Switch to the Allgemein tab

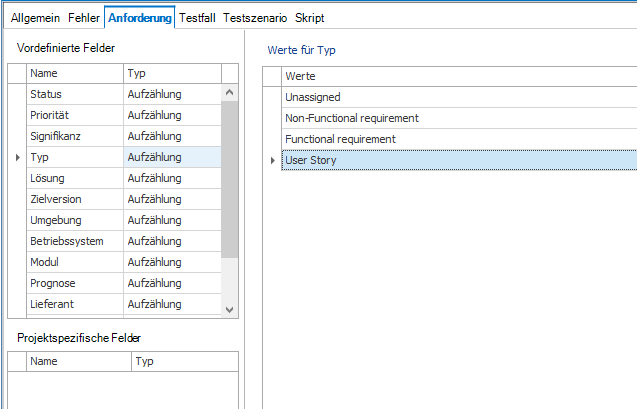pos(35,18)
